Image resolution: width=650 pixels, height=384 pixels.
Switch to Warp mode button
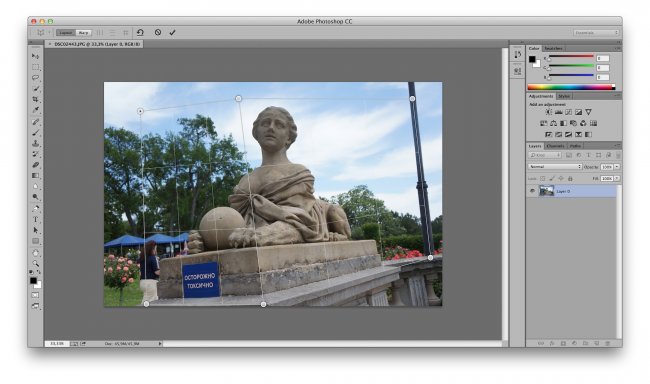(83, 32)
